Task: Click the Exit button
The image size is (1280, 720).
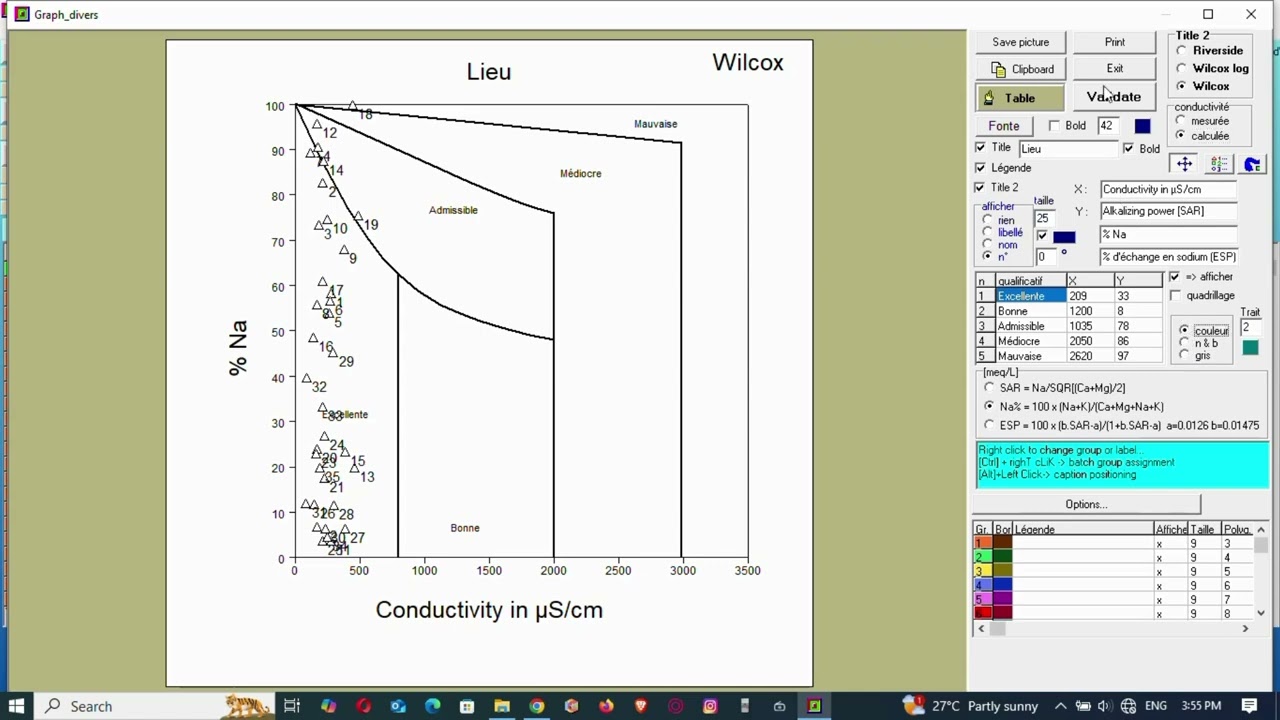Action: click(x=1114, y=69)
